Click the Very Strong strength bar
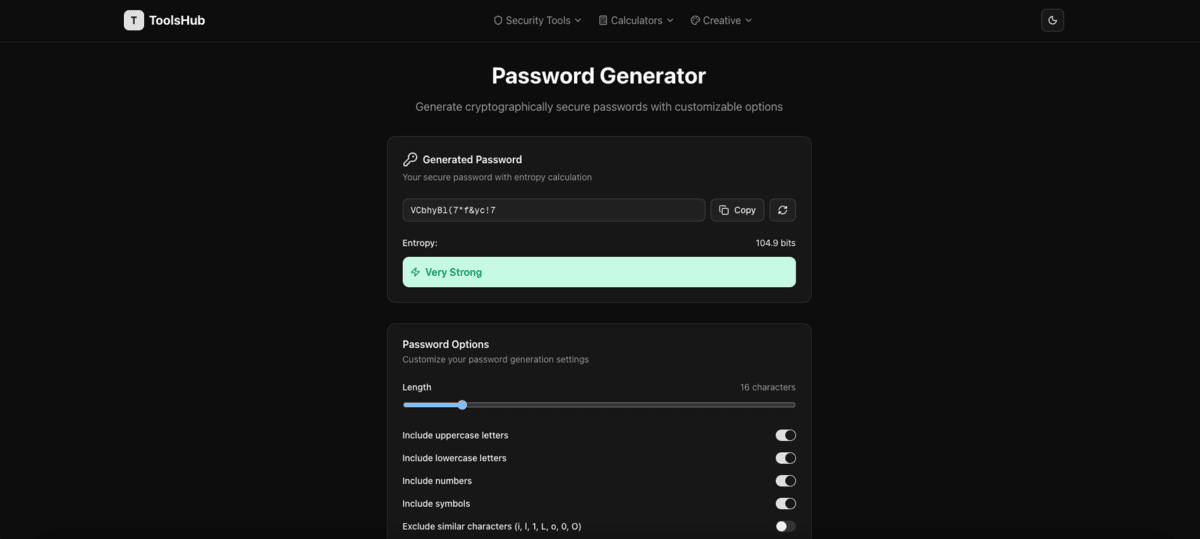The height and width of the screenshot is (539, 1200). tap(599, 272)
